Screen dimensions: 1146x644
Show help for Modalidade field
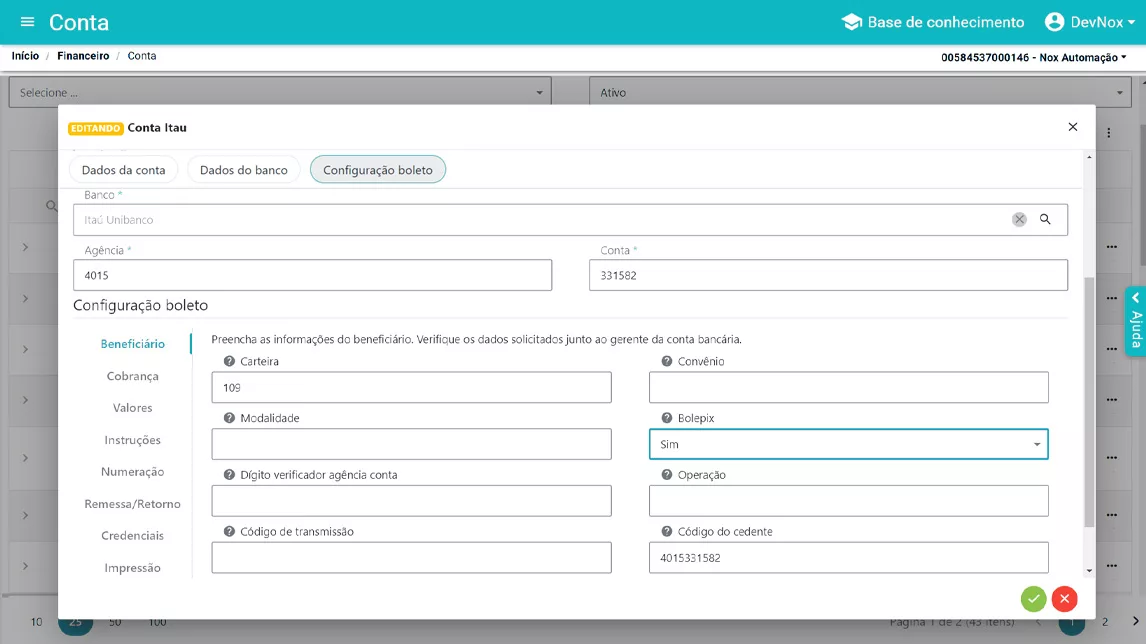(x=229, y=418)
